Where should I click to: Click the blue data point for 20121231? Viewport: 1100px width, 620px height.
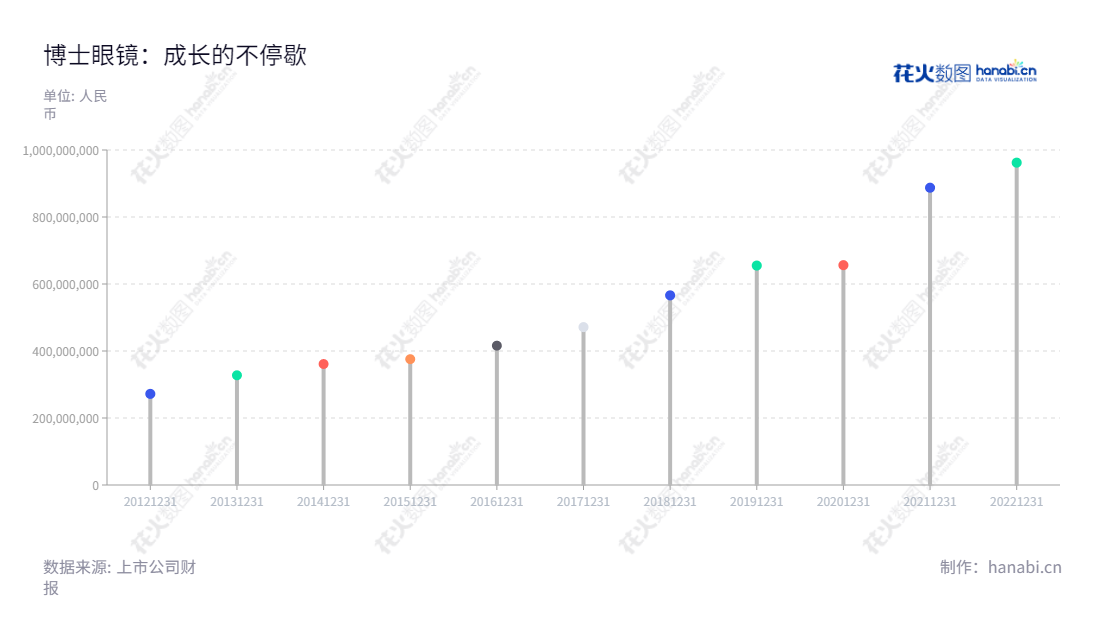point(150,394)
